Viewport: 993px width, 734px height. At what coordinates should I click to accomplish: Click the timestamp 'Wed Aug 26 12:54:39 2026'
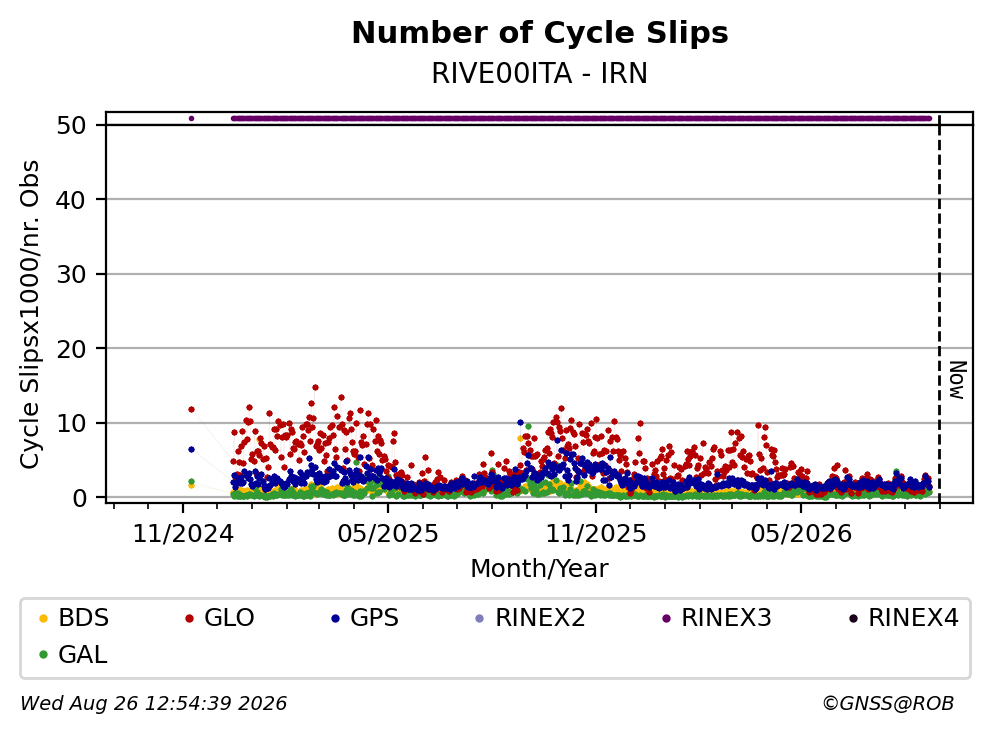point(153,703)
